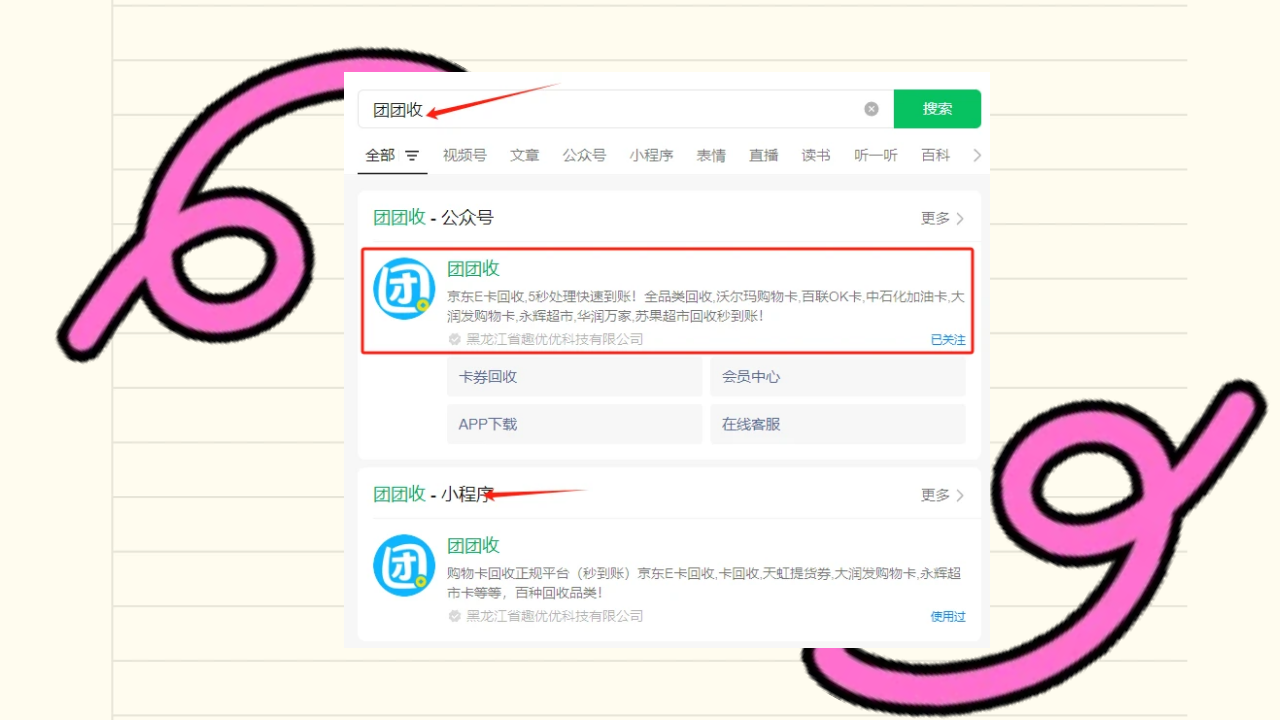Viewport: 1280px width, 720px height.
Task: Click 黑龙江省趣优优科技有限公司 under the 小程序 result
Action: (x=555, y=616)
